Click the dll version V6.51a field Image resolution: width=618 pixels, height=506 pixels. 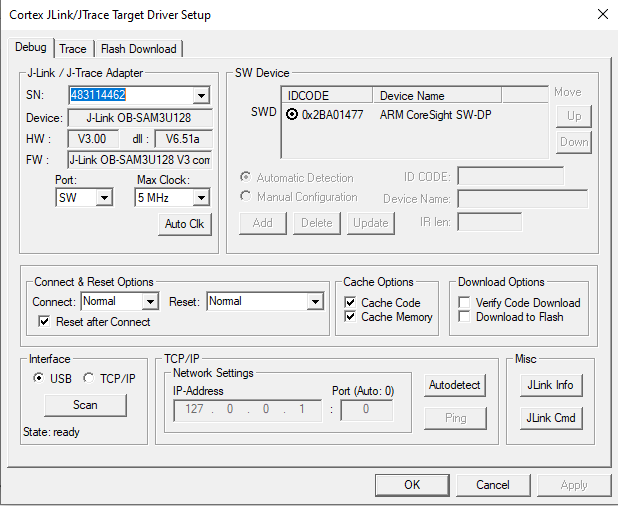(x=183, y=139)
